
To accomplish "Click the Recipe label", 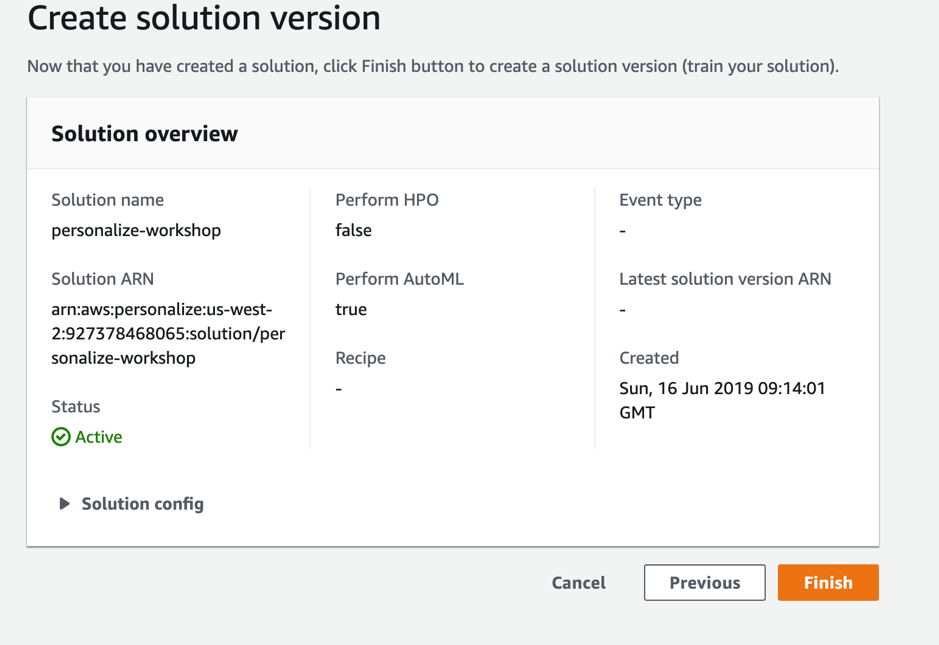I will point(361,358).
